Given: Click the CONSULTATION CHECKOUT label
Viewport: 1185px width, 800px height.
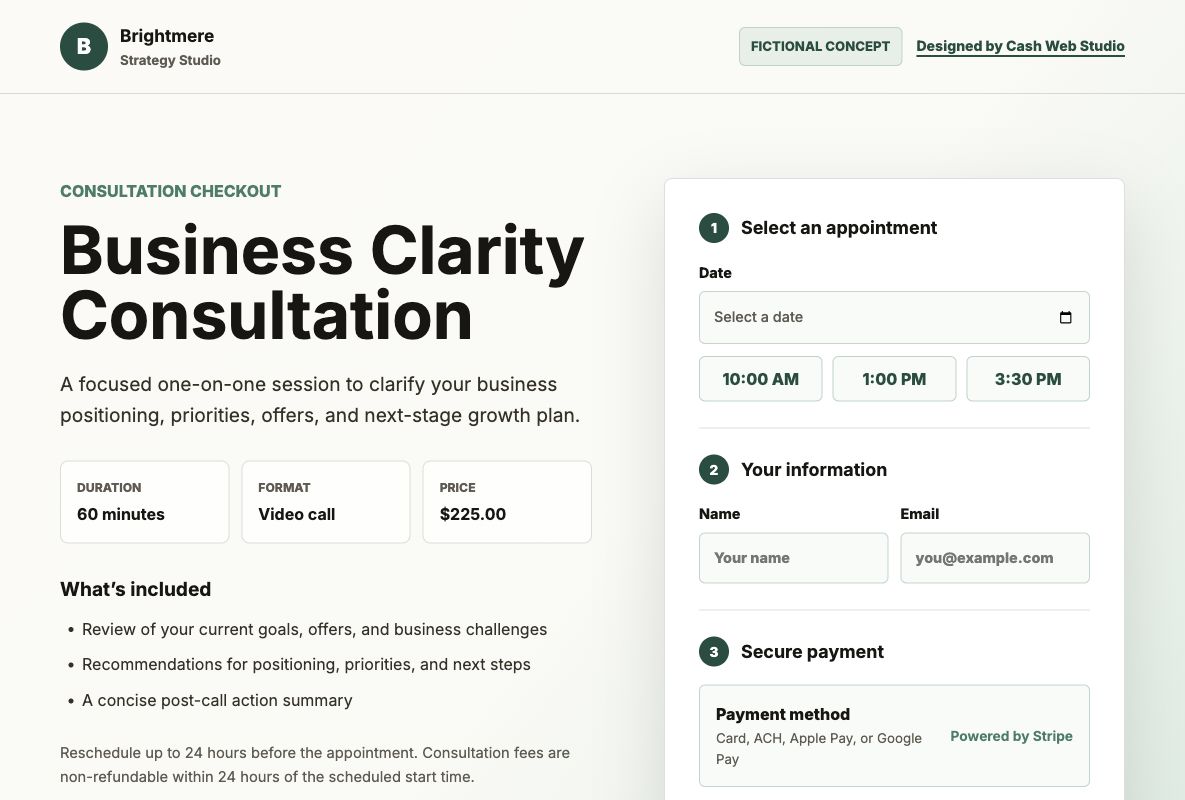Looking at the screenshot, I should (x=171, y=191).
